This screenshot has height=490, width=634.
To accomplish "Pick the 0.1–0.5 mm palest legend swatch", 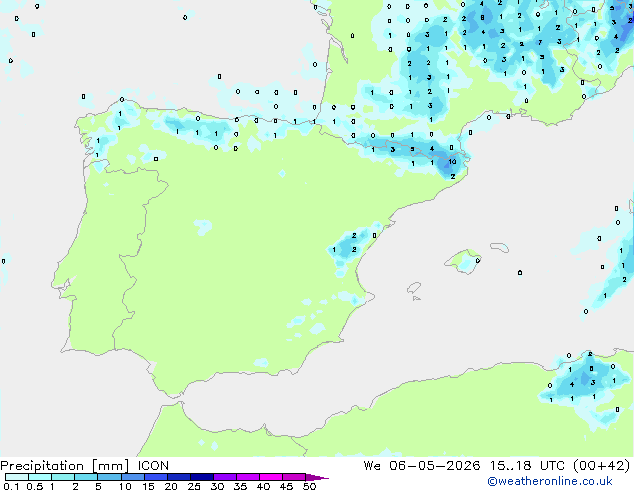I will point(17,477).
